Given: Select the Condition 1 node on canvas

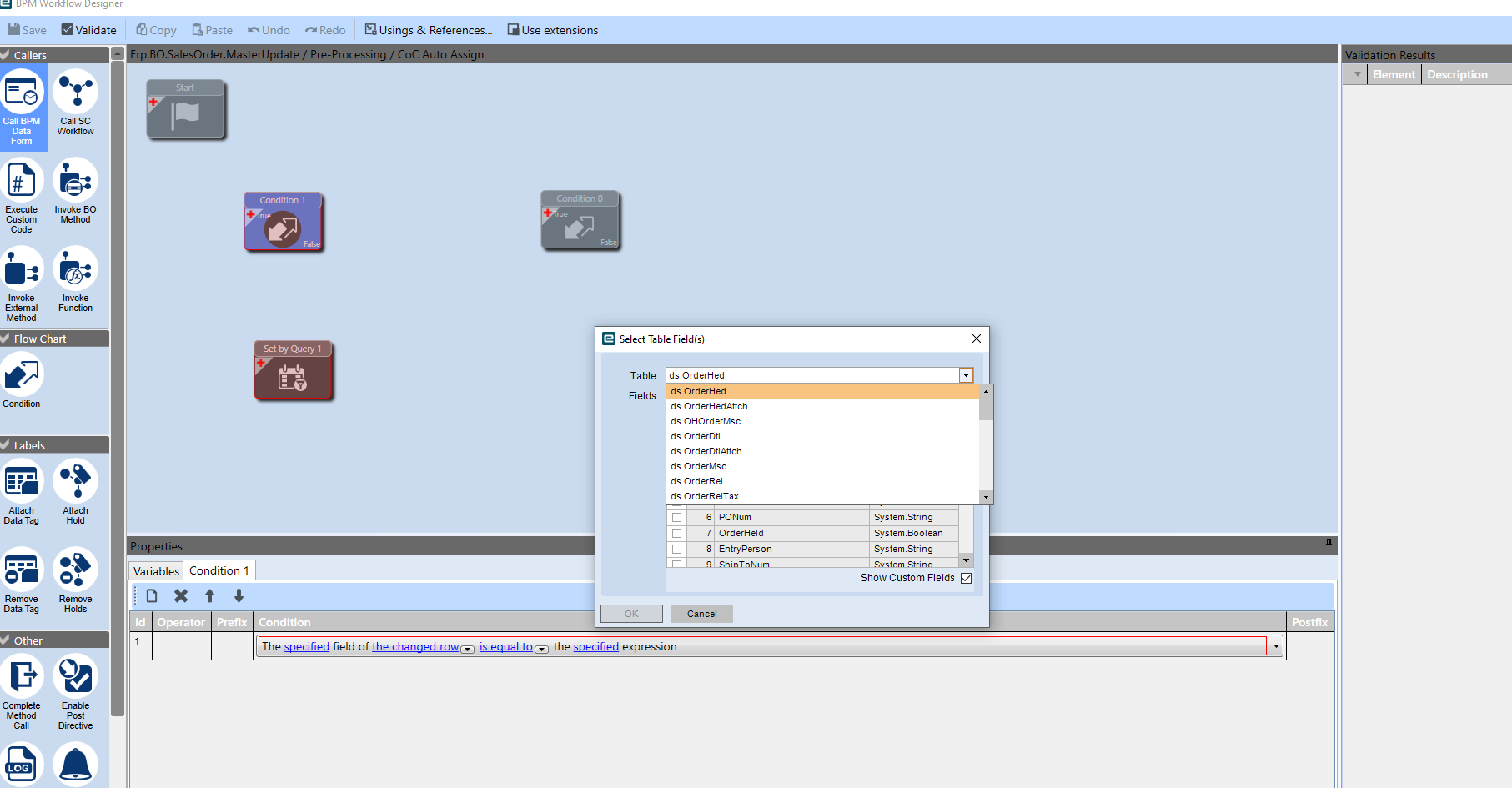Looking at the screenshot, I should coord(283,223).
